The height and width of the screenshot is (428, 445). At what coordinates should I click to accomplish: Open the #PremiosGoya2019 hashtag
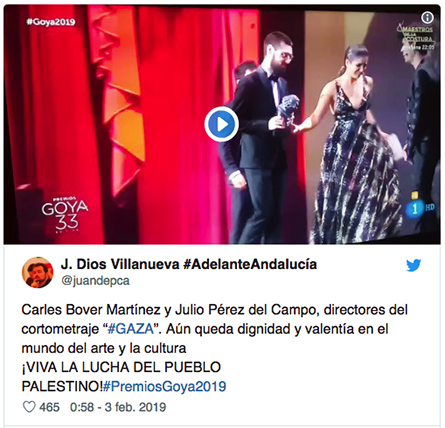pyautogui.click(x=165, y=386)
